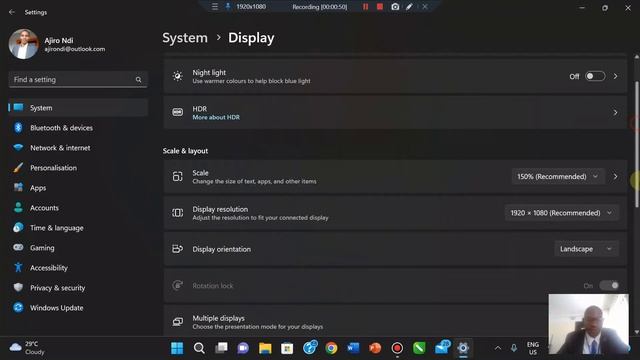
Task: Open Personalisation settings
Action: pyautogui.click(x=78, y=168)
